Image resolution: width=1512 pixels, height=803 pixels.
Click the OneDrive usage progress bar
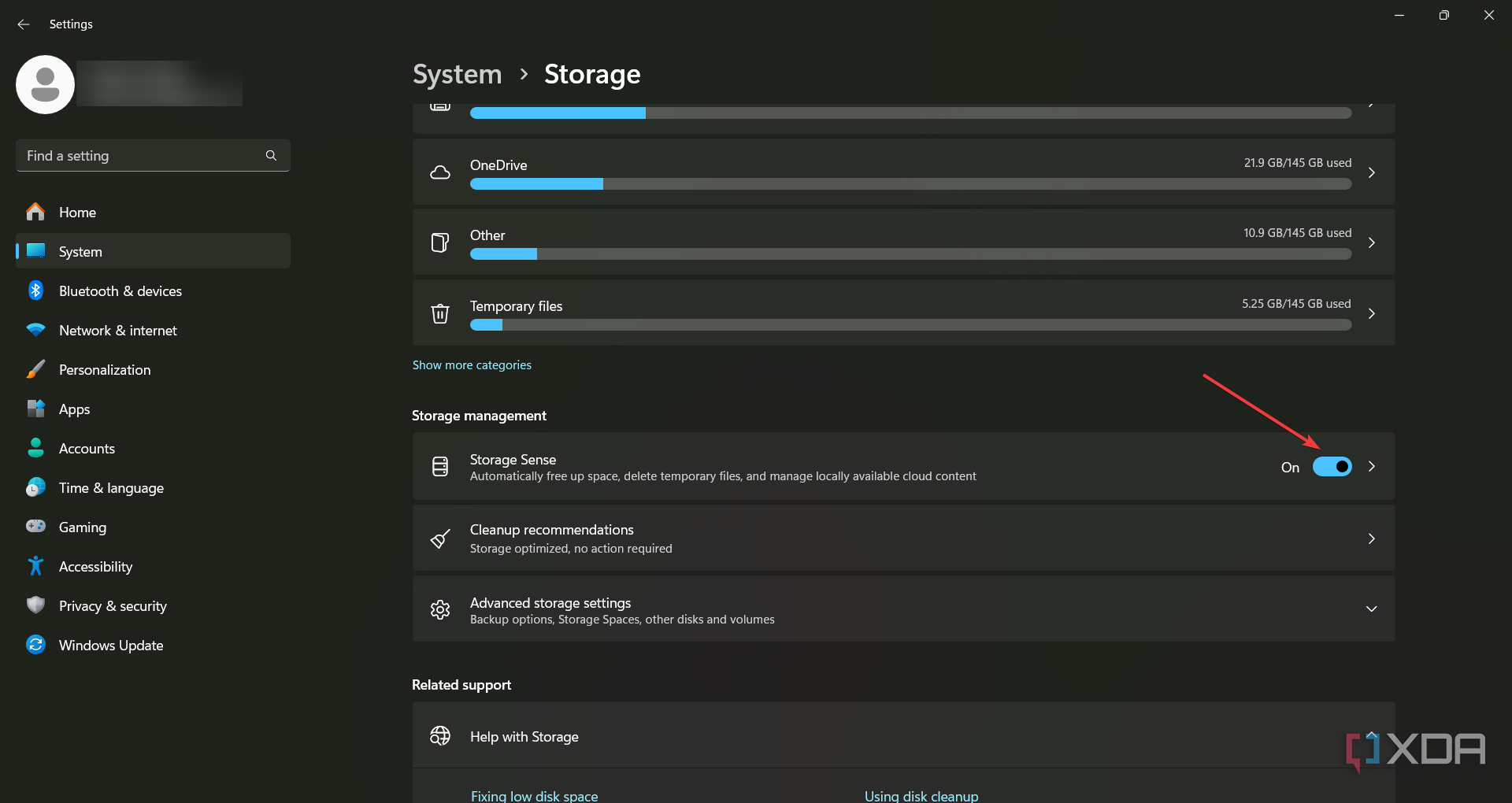point(910,183)
